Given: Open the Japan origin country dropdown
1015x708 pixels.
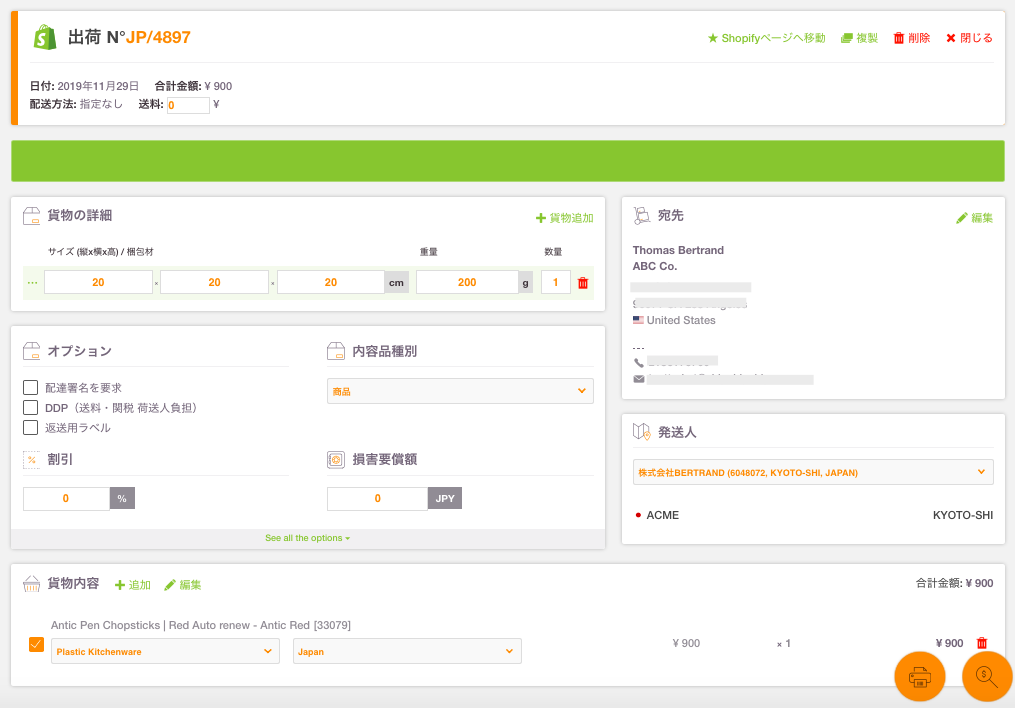Looking at the screenshot, I should 407,651.
